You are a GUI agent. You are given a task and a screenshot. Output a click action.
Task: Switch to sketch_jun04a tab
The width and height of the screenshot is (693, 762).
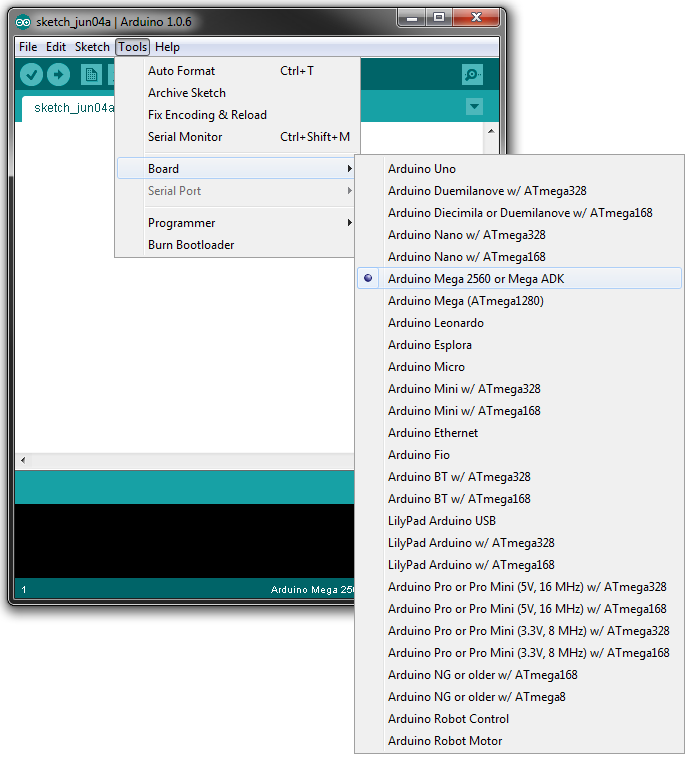click(69, 108)
